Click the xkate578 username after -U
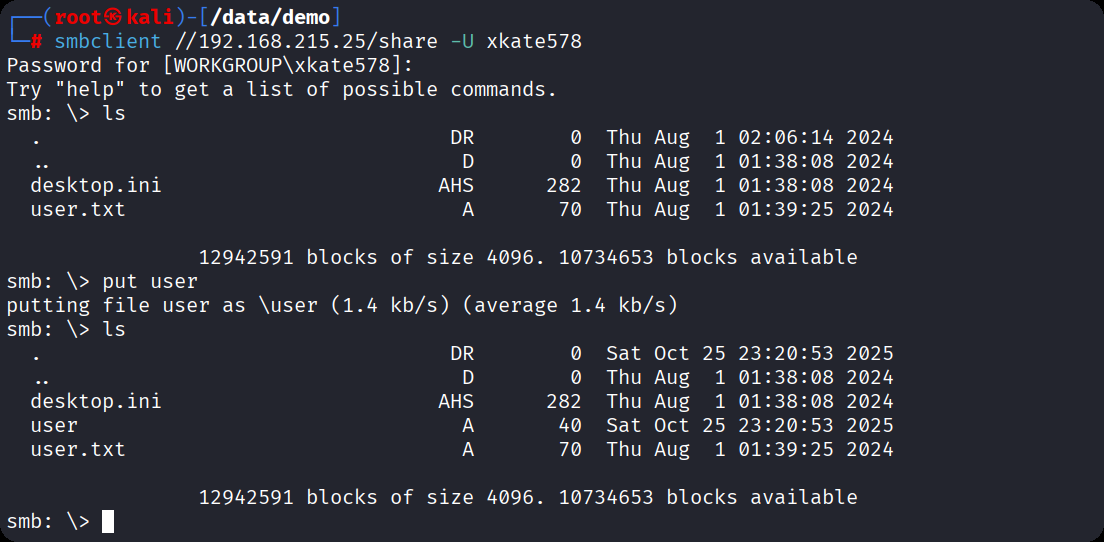This screenshot has width=1104, height=542. (x=534, y=41)
